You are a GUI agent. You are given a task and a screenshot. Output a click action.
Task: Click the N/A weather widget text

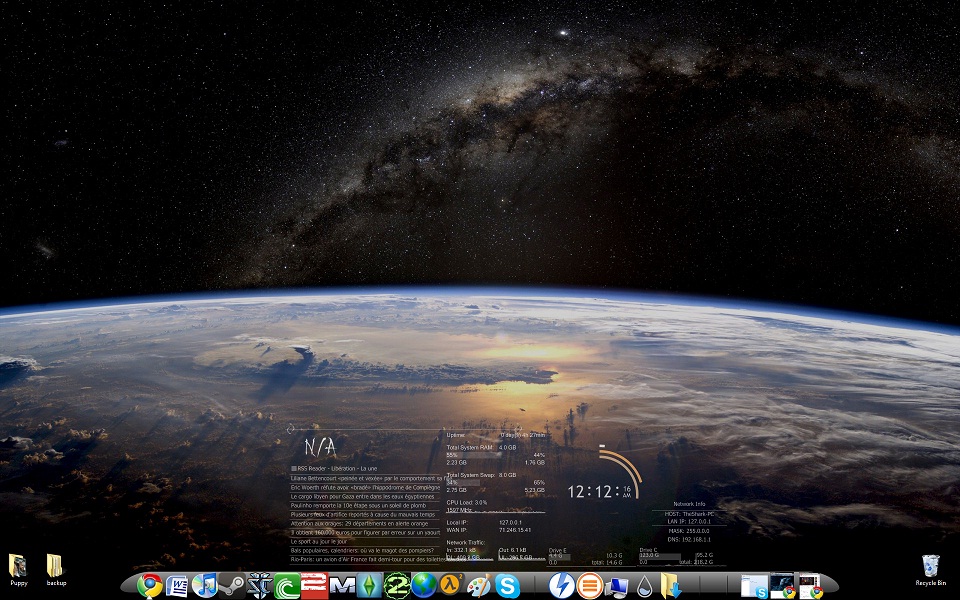coord(320,447)
